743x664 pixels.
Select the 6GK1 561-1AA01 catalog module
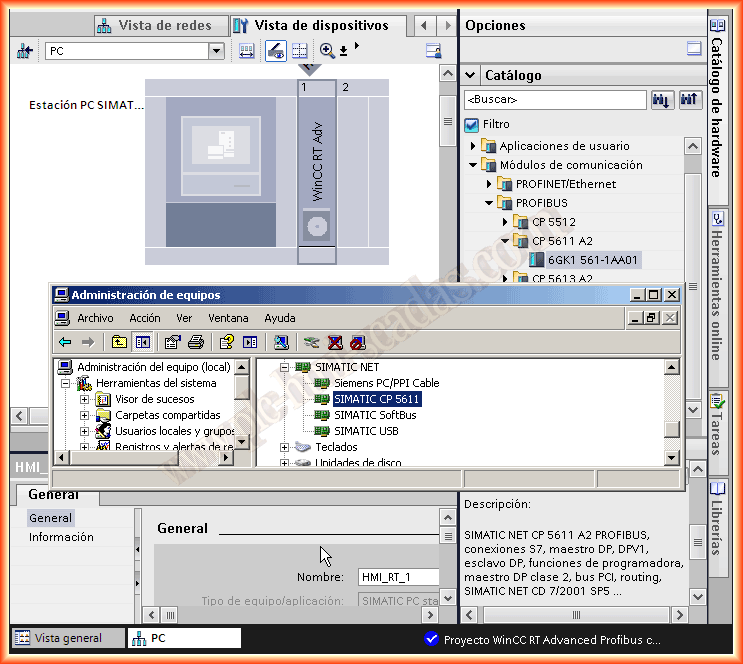pyautogui.click(x=592, y=260)
